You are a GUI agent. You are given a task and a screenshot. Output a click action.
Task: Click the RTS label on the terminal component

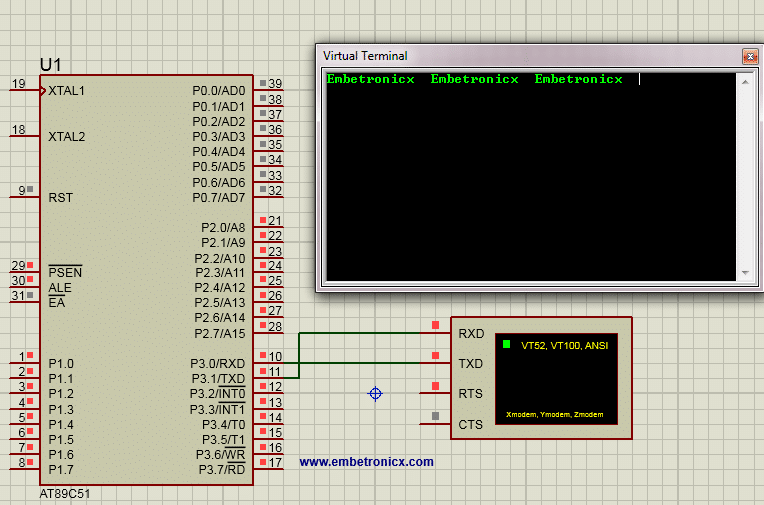click(x=471, y=394)
